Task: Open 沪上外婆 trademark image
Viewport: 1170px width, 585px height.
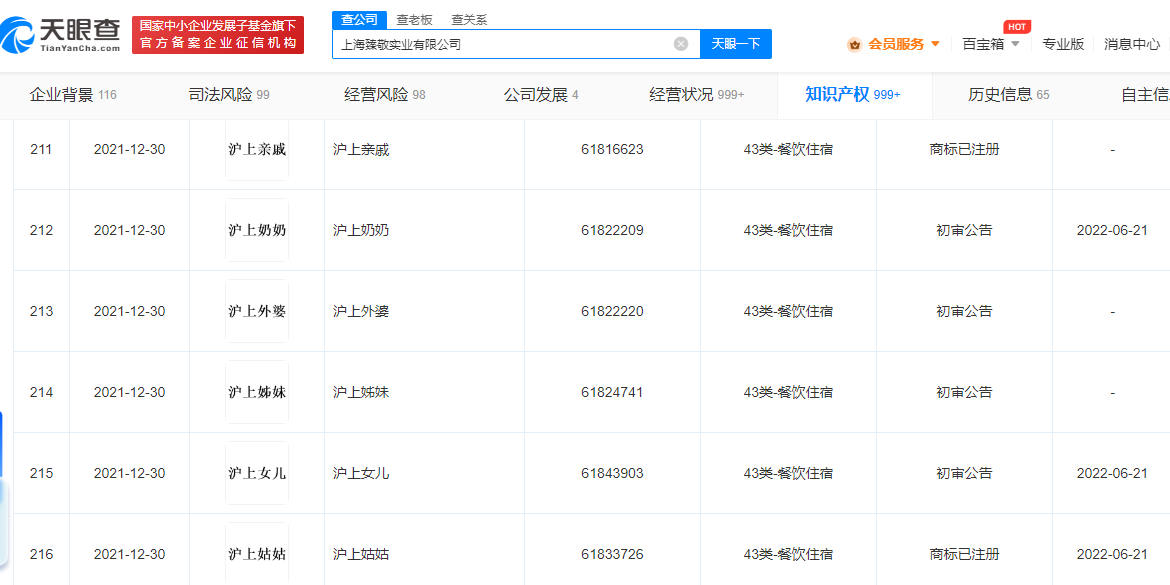Action: point(257,311)
